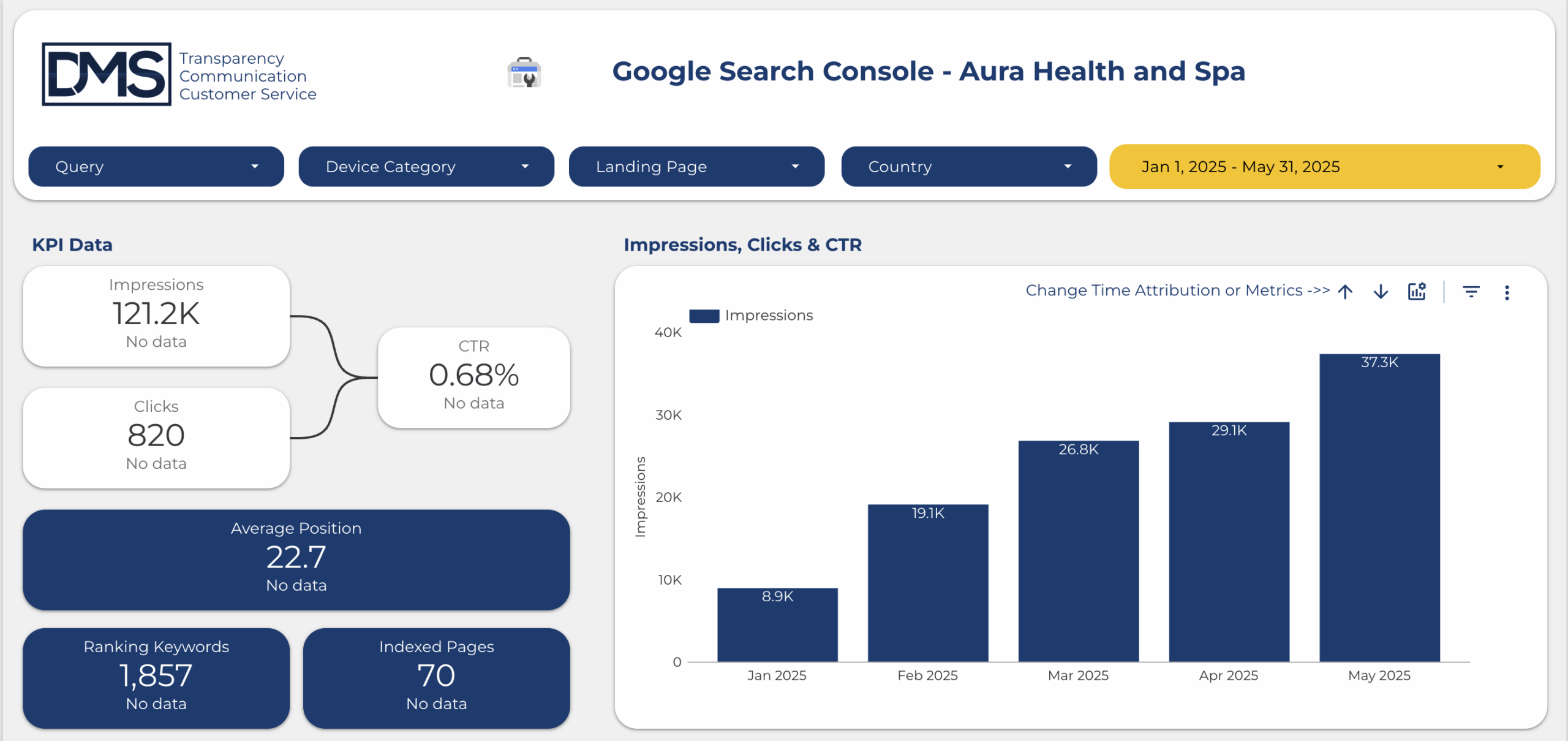Click the down arrow icon on the chart toolbar

(x=1381, y=291)
